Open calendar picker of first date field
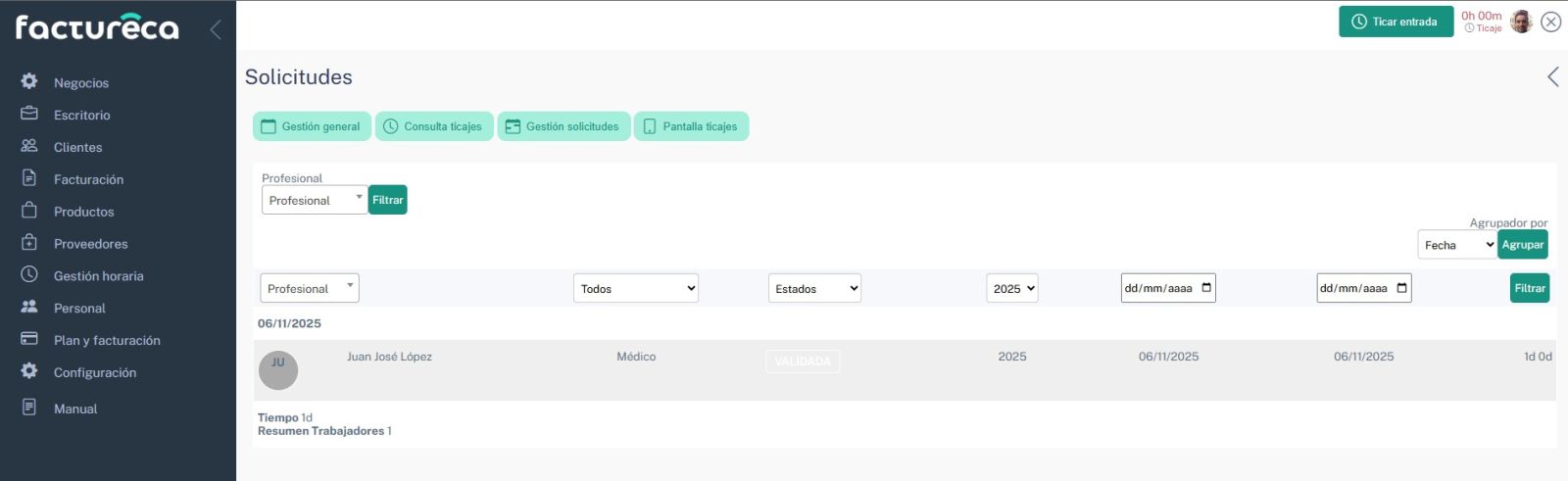Image resolution: width=1568 pixels, height=481 pixels. click(1206, 288)
